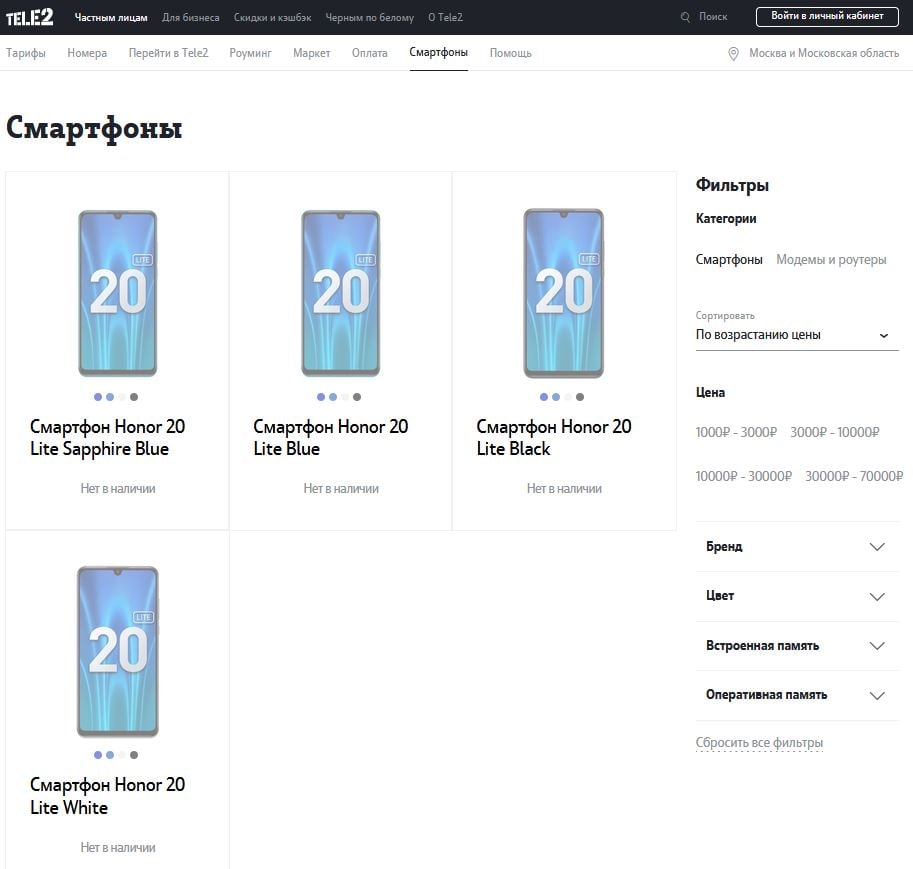Viewport: 913px width, 869px height.
Task: Click Сбросить все фильтры link
Action: 759,743
